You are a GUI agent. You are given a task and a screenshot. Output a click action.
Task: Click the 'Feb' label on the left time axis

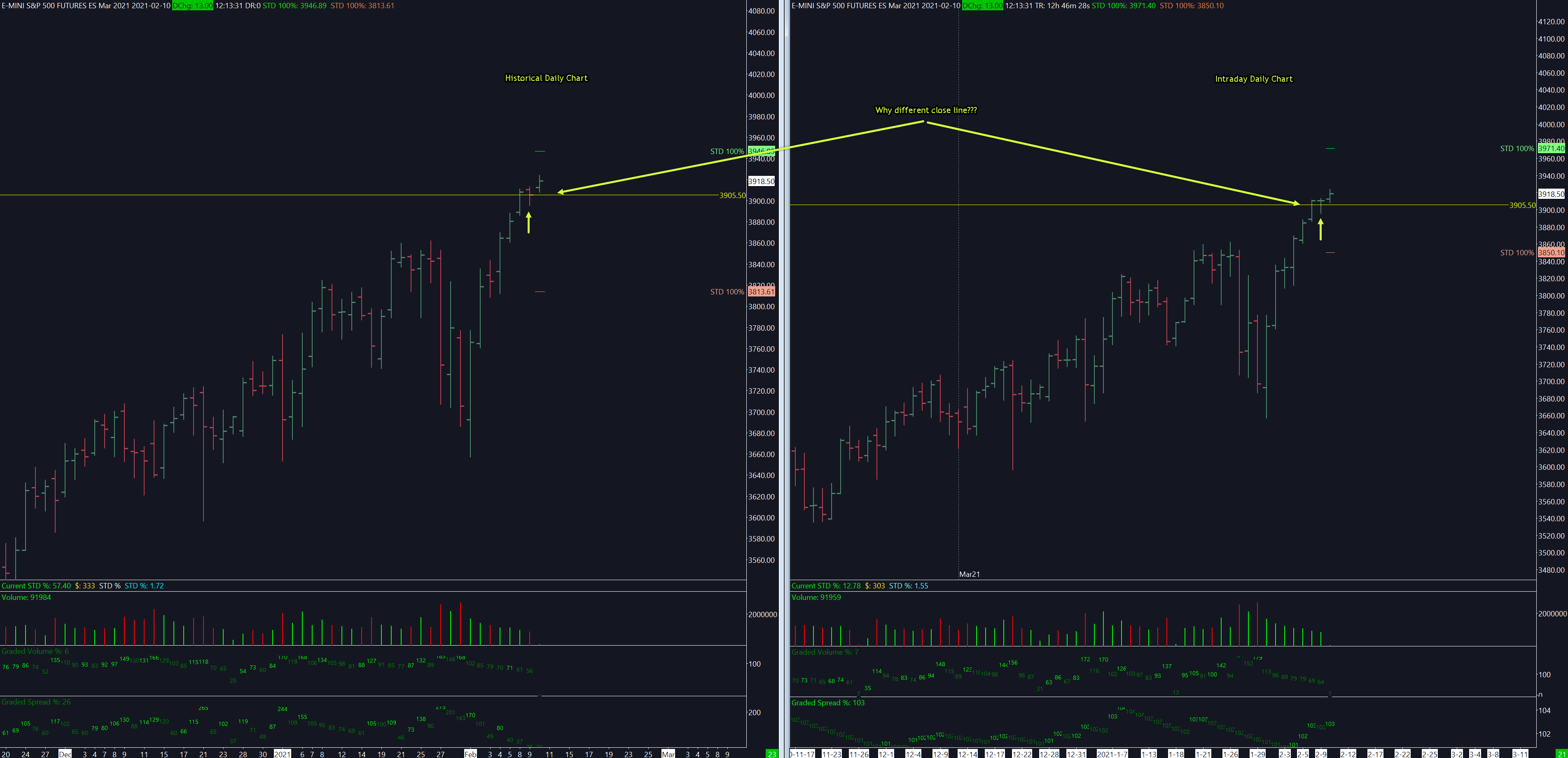pos(470,754)
